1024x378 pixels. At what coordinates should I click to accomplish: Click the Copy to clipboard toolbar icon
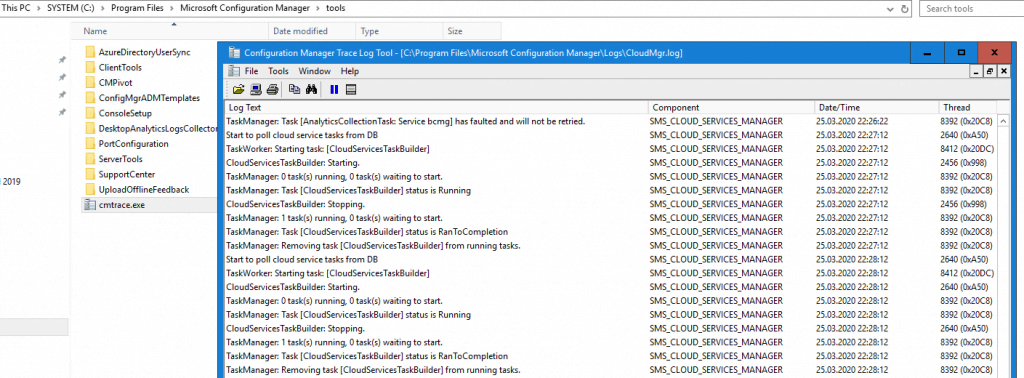pyautogui.click(x=295, y=89)
